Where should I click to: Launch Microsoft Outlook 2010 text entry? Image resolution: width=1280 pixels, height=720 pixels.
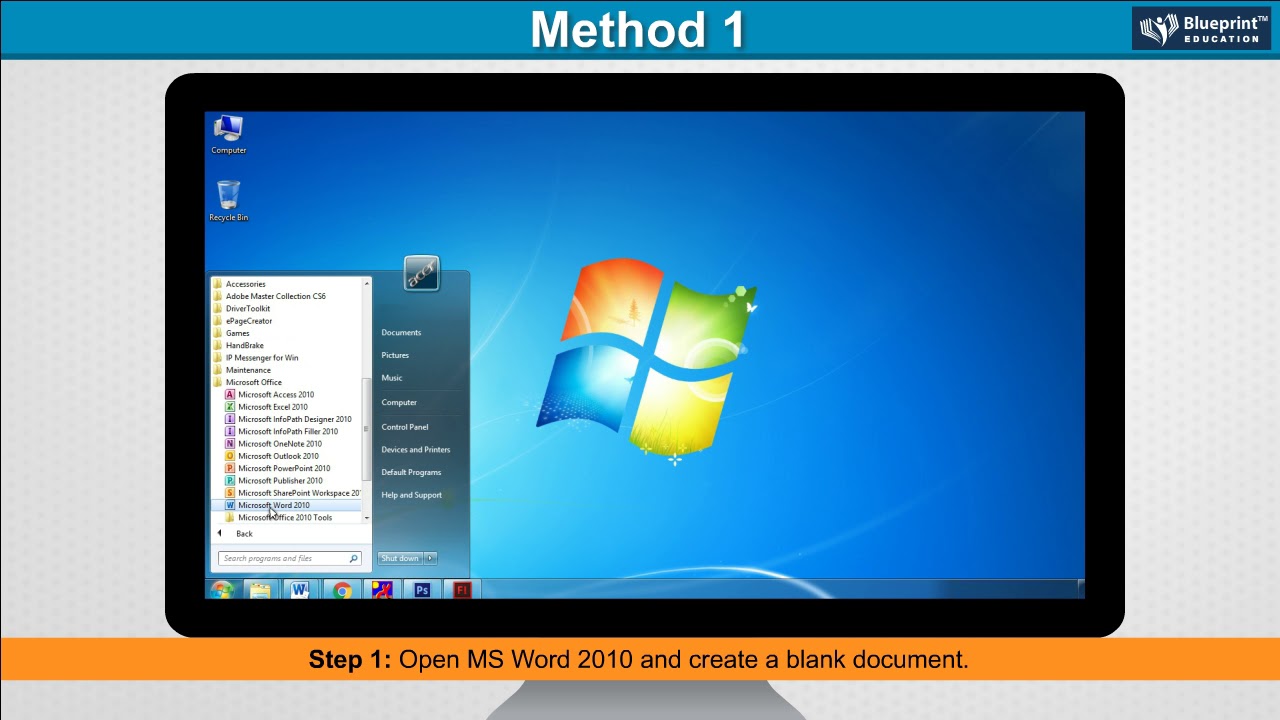[279, 456]
